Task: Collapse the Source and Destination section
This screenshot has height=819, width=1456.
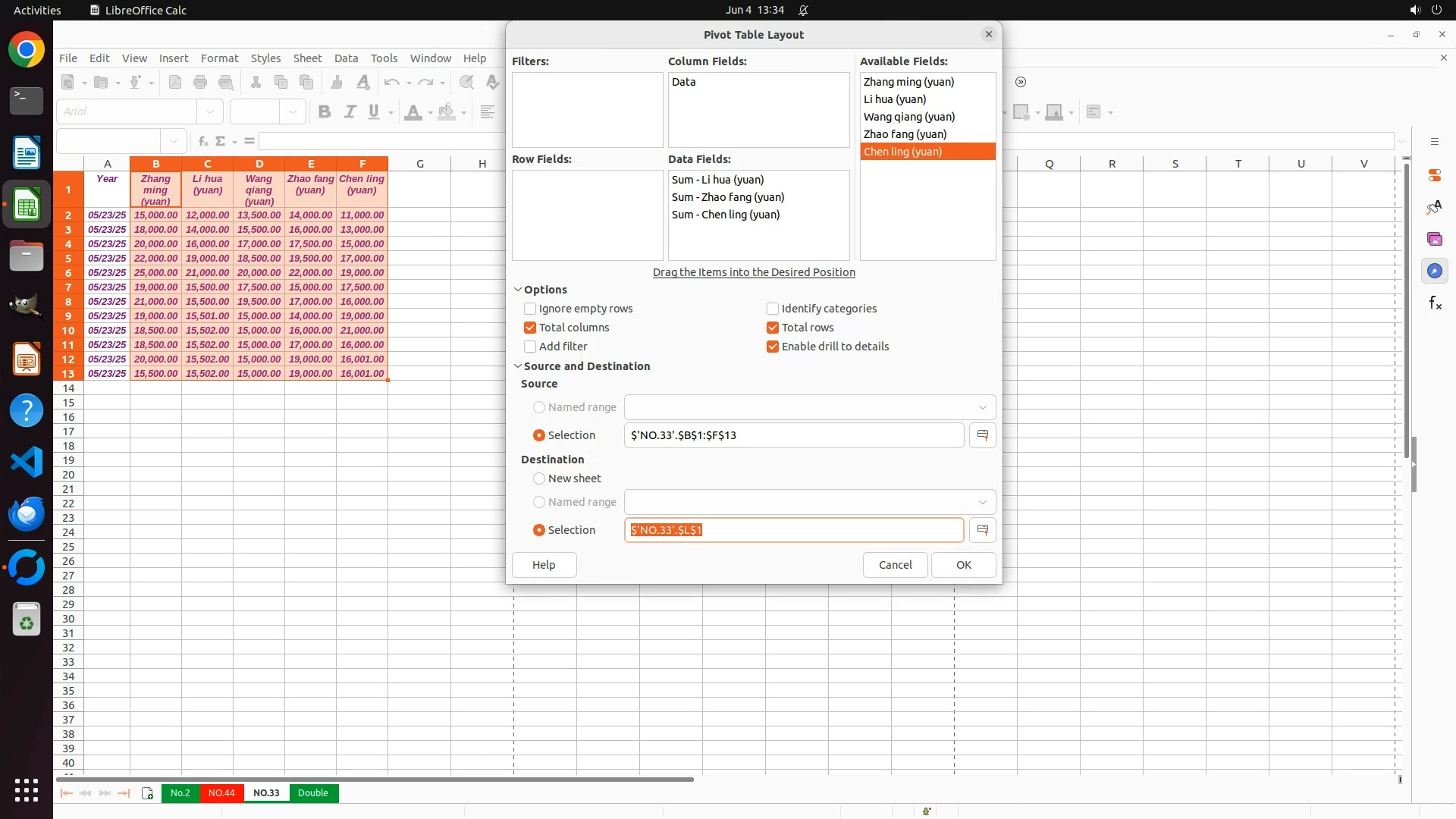Action: (518, 366)
